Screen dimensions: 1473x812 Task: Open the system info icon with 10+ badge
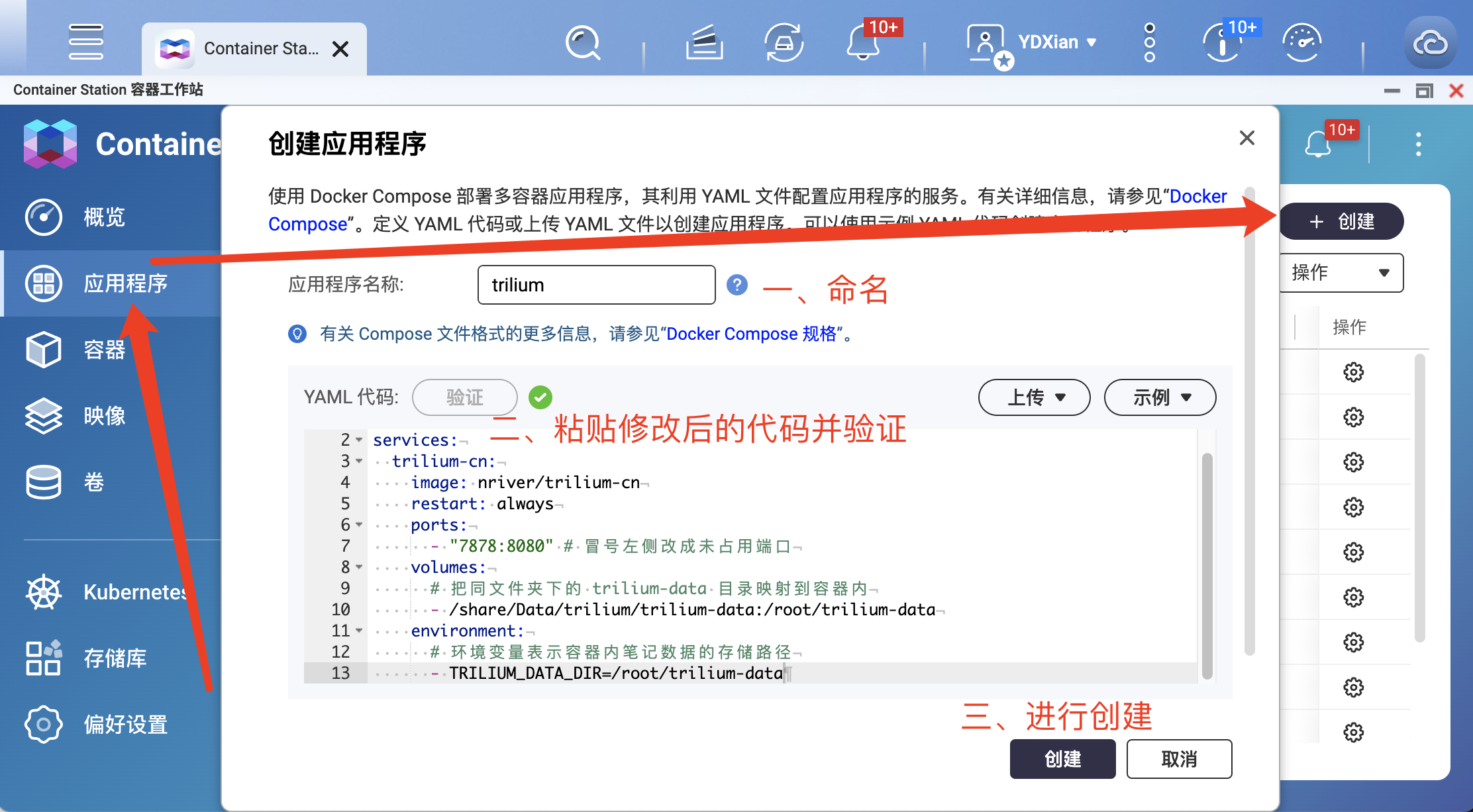tap(1223, 42)
